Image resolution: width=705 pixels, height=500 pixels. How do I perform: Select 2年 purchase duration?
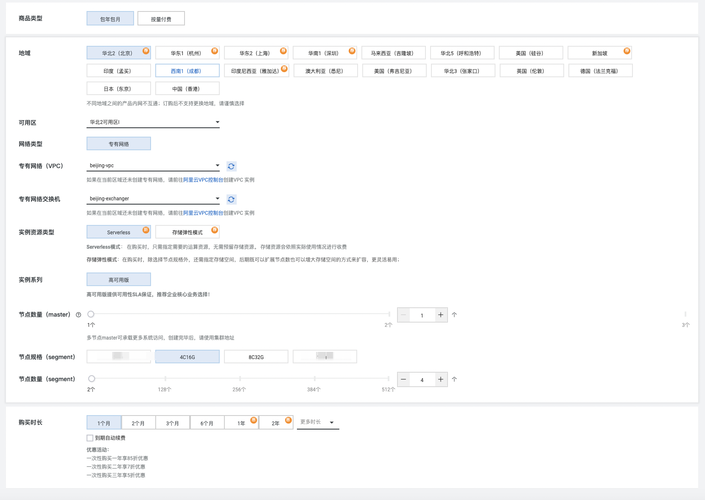[276, 423]
